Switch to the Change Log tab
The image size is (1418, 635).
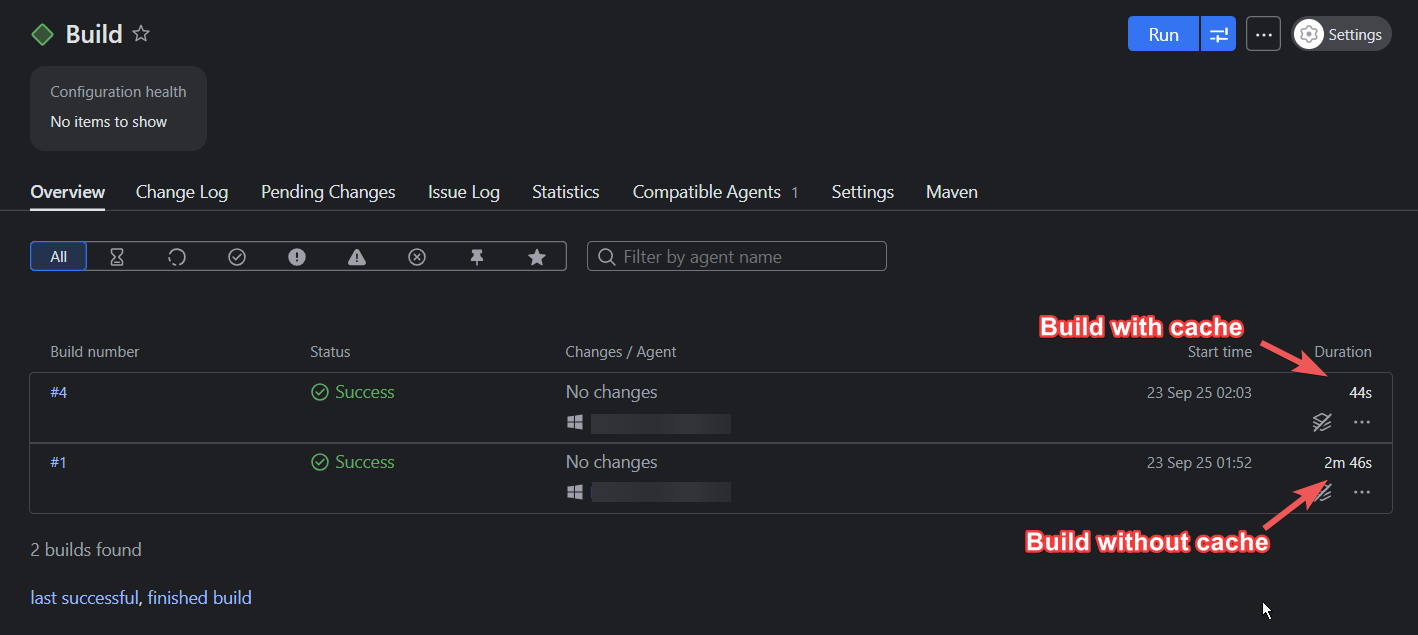click(x=182, y=192)
